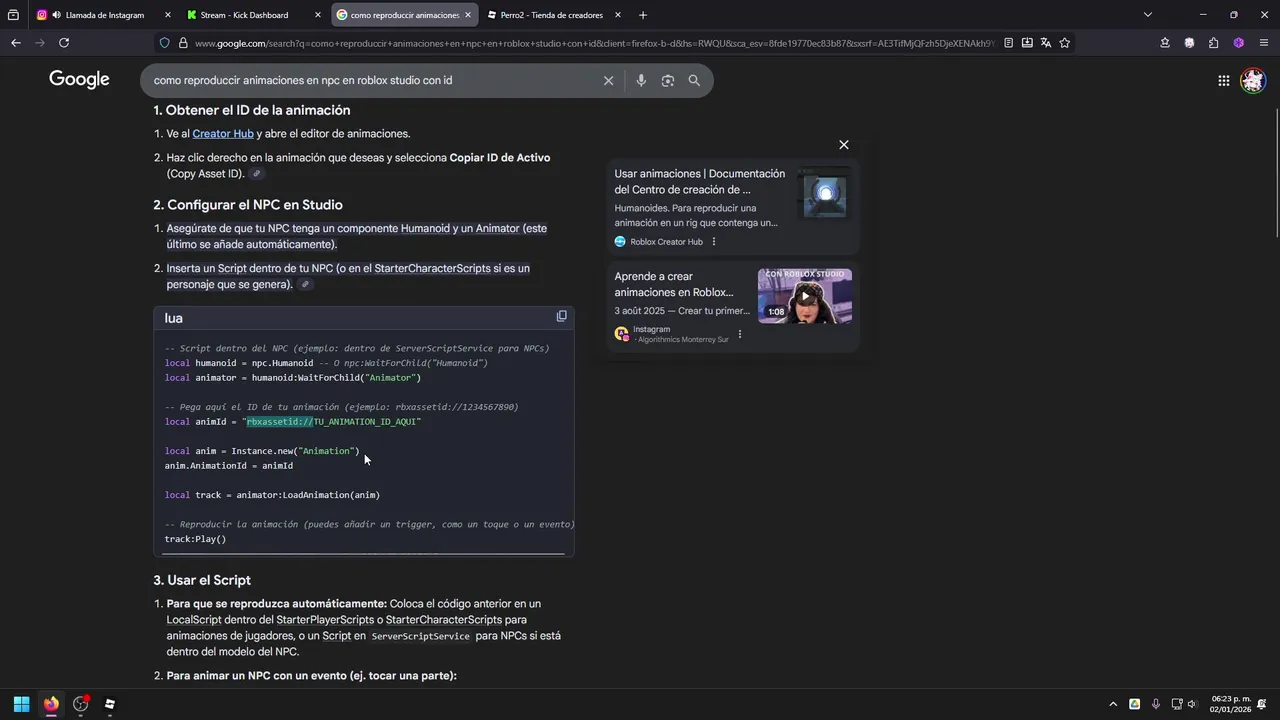Reload the current page
The width and height of the screenshot is (1280, 720).
pyautogui.click(x=64, y=43)
